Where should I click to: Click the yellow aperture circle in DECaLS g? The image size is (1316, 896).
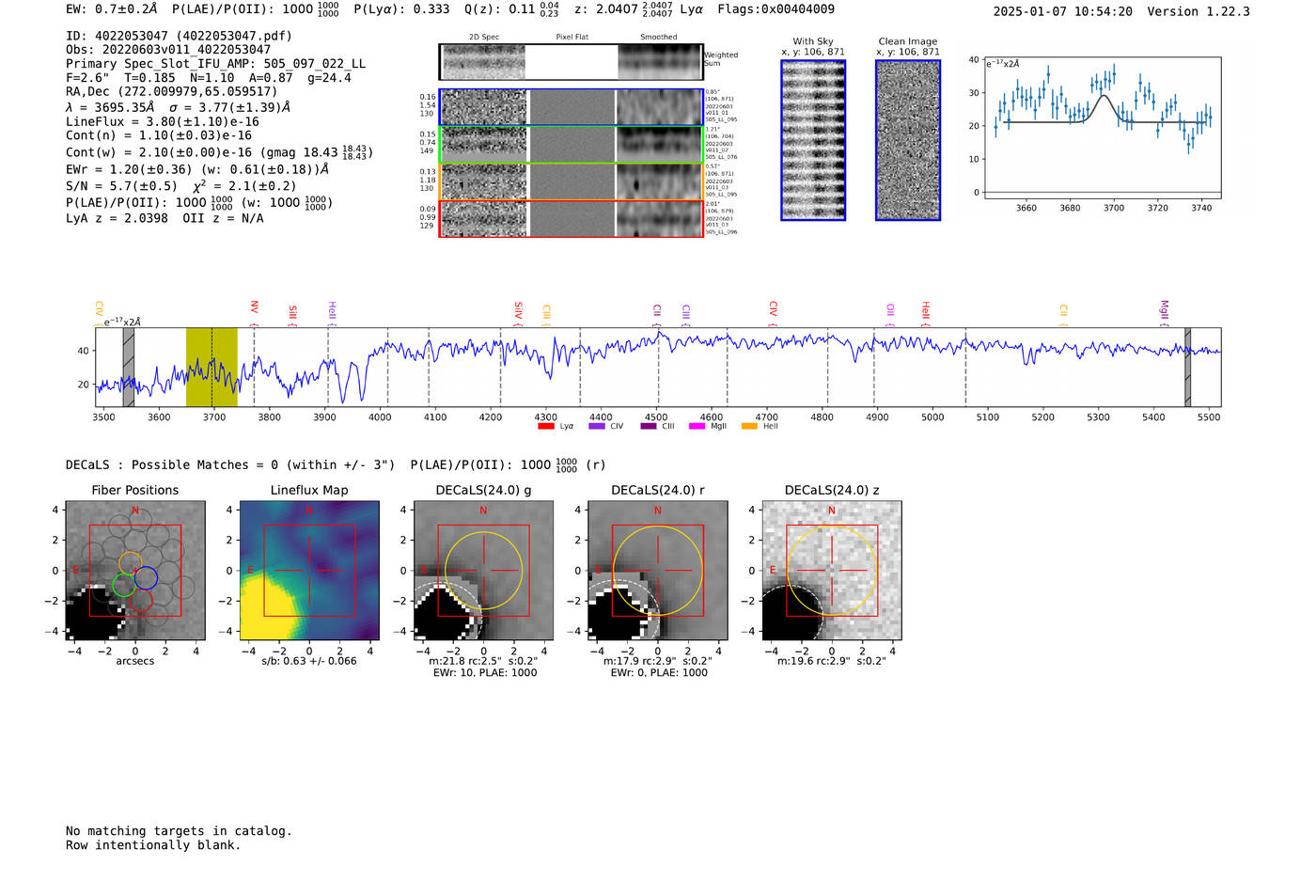(x=483, y=571)
